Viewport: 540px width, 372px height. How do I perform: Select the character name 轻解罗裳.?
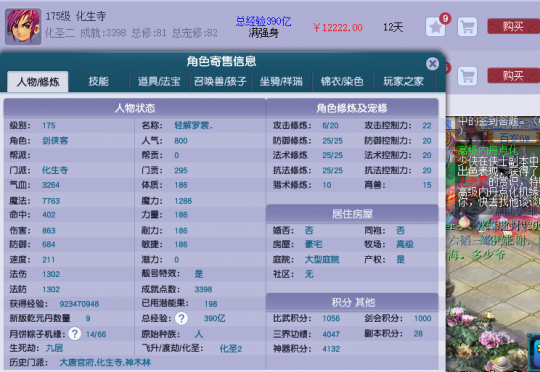[x=193, y=125]
